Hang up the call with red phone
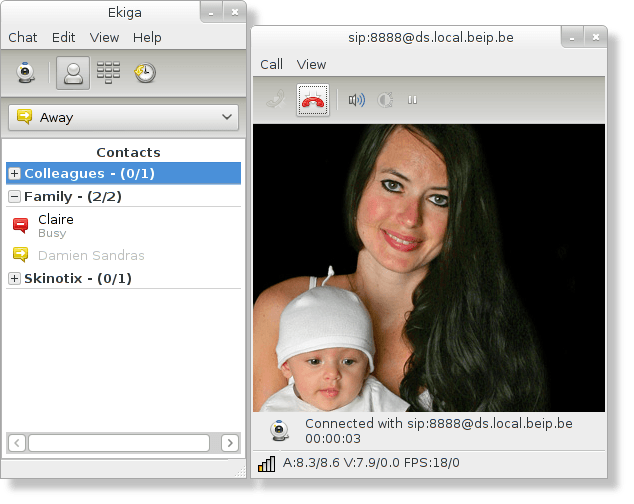This screenshot has width=634, height=504. coord(313,100)
